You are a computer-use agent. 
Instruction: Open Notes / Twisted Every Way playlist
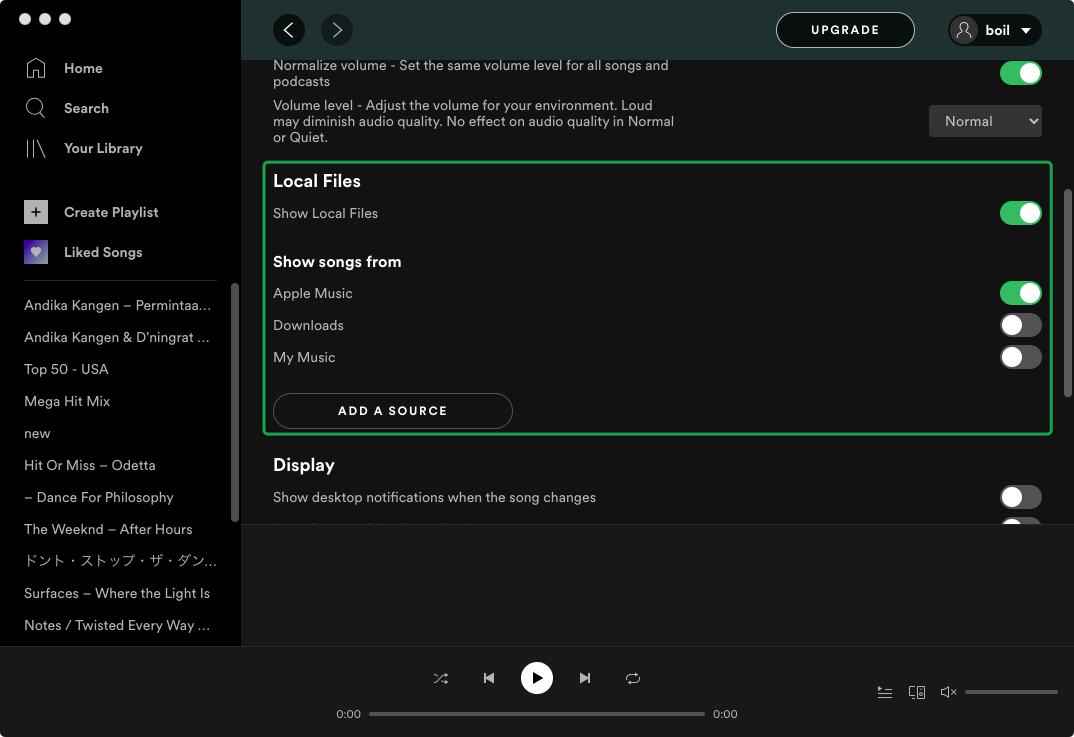pos(117,625)
